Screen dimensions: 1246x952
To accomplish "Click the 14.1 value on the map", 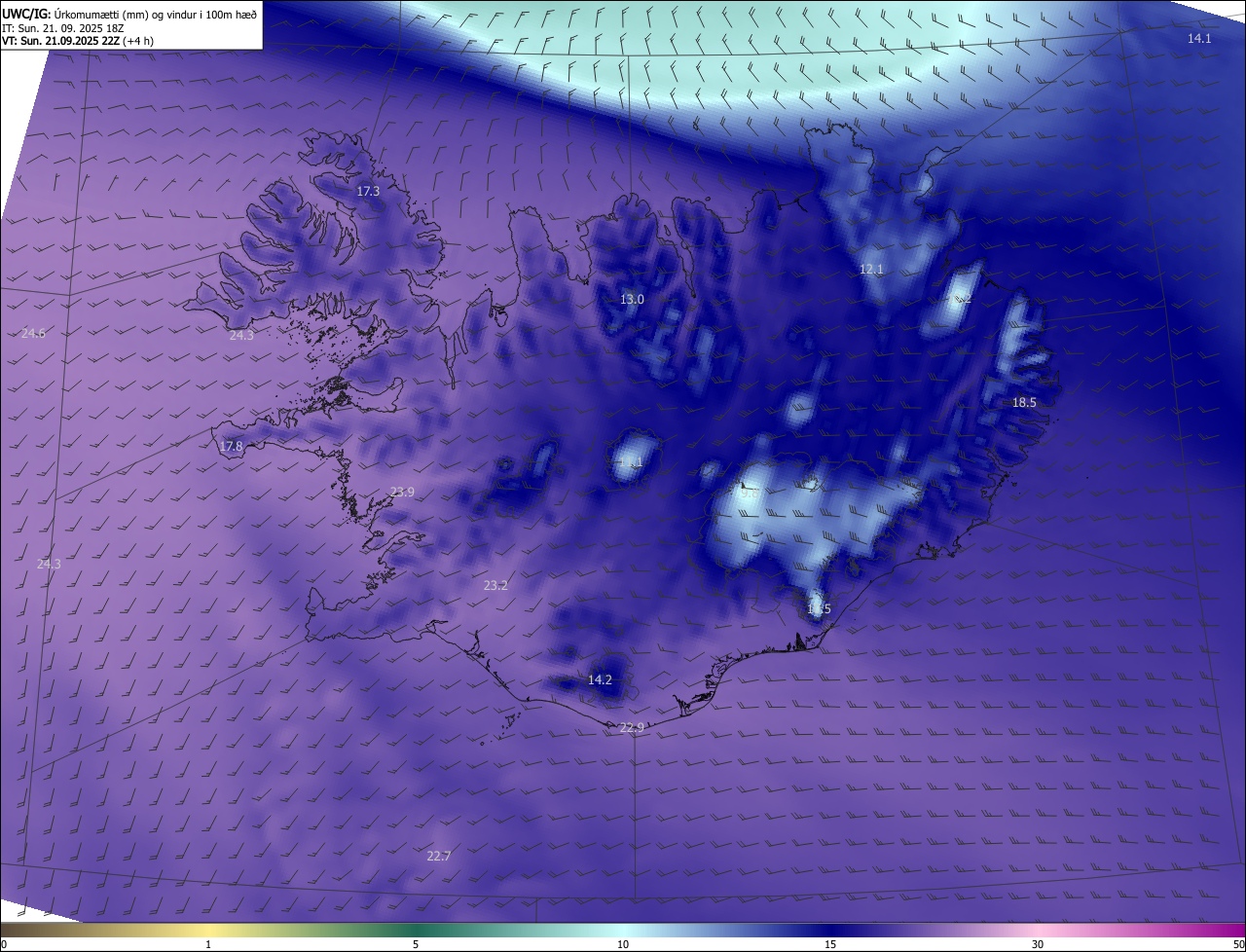I will tap(1199, 38).
